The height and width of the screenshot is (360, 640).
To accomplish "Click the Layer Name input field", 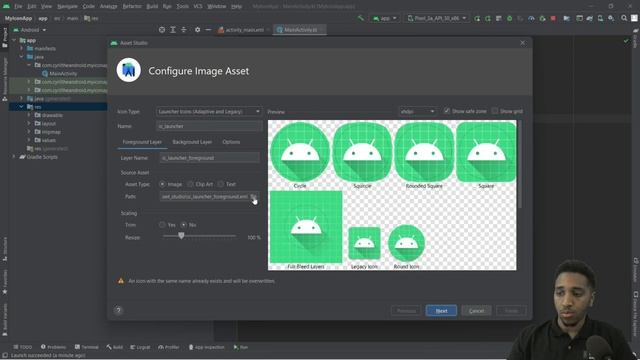I will pos(209,158).
